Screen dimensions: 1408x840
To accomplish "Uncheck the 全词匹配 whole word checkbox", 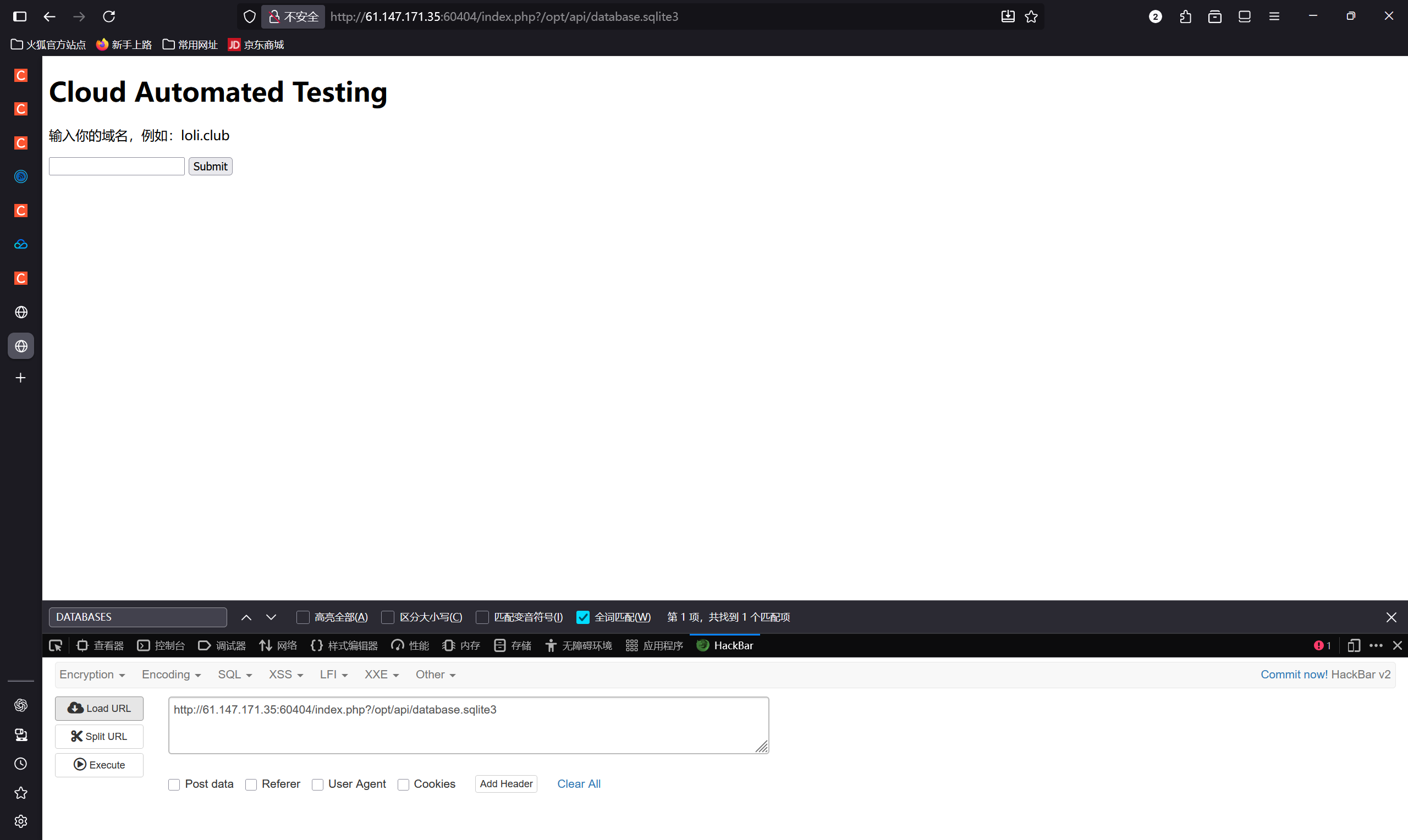I will pyautogui.click(x=582, y=617).
